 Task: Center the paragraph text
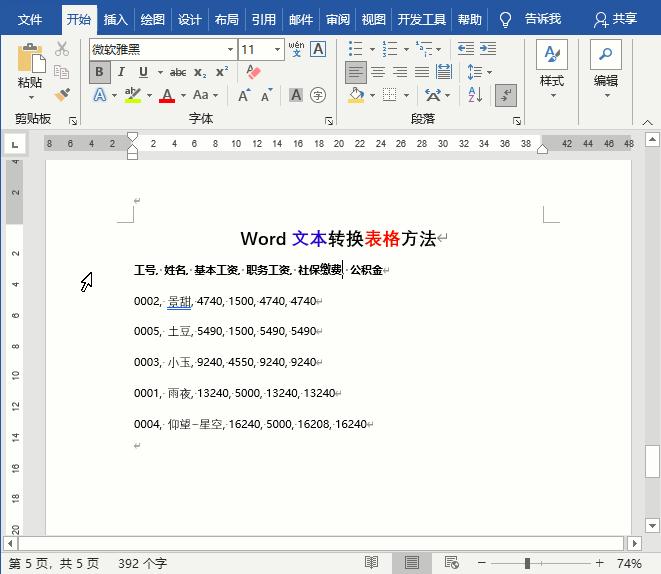pos(378,72)
